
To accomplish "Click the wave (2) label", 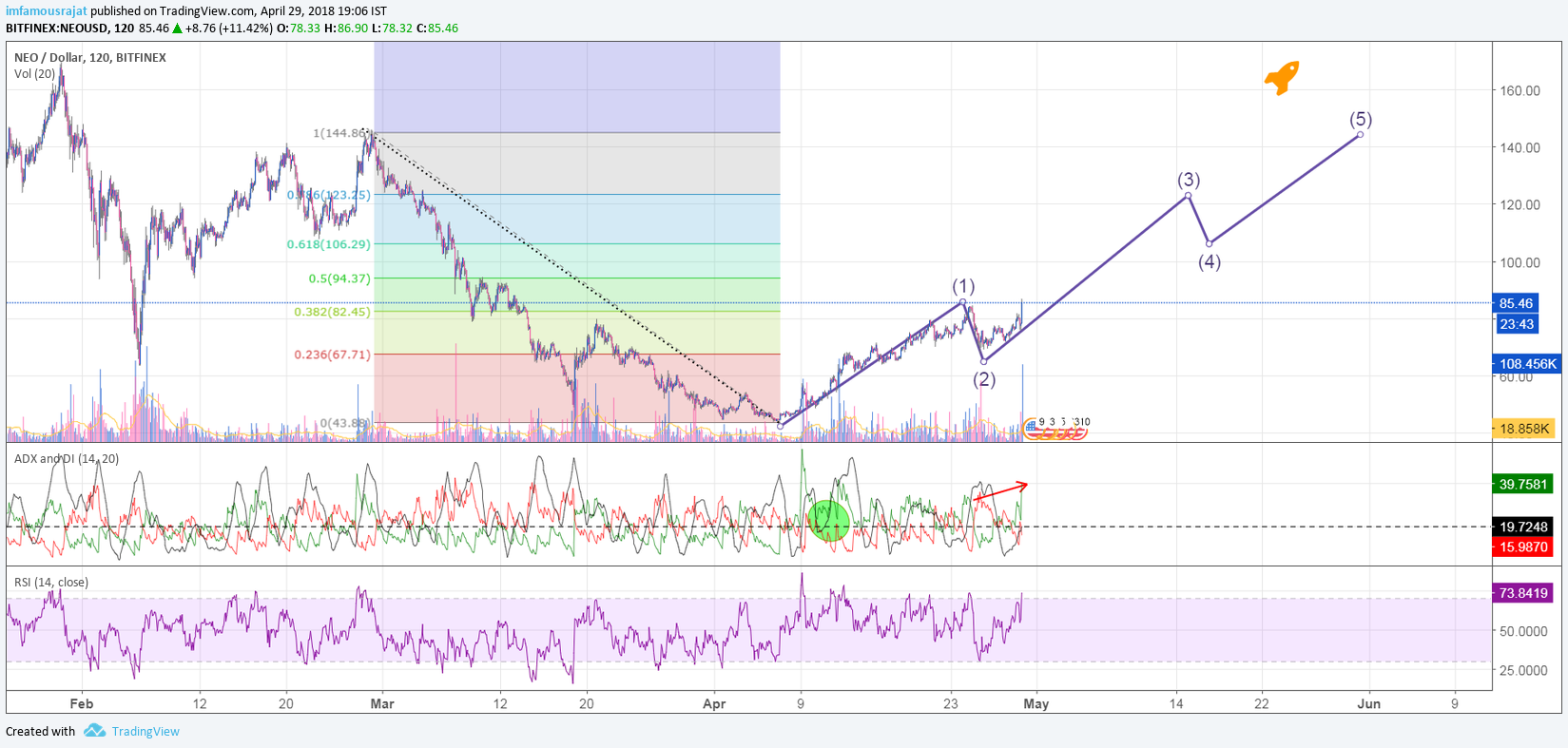I will point(984,379).
